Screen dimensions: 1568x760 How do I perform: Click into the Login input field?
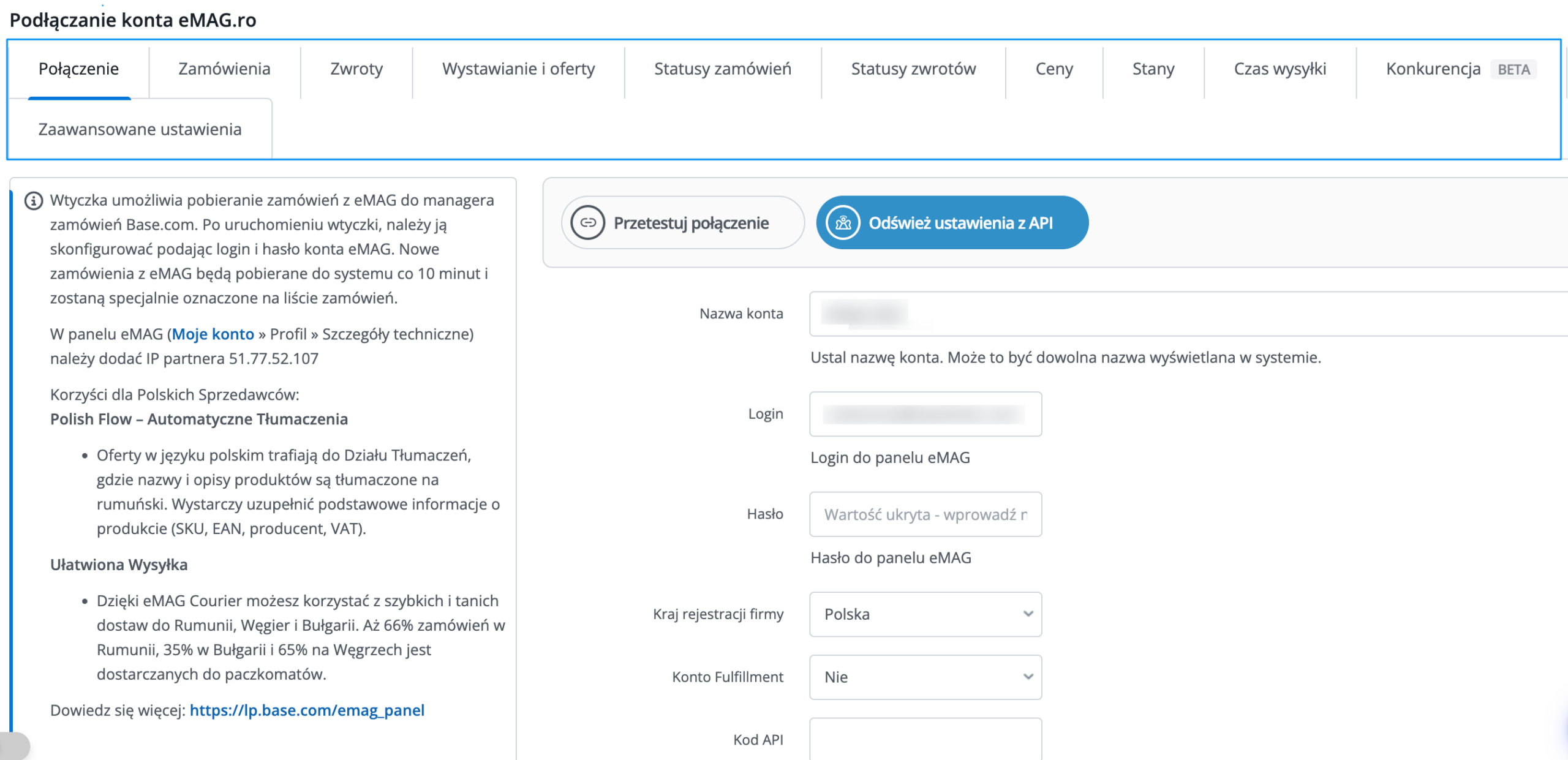pos(925,415)
